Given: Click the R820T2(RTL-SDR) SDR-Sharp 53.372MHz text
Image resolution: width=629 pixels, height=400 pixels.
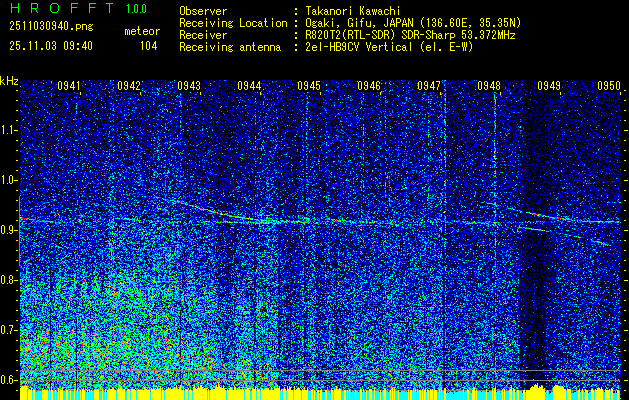Looking at the screenshot, I should (x=410, y=35).
